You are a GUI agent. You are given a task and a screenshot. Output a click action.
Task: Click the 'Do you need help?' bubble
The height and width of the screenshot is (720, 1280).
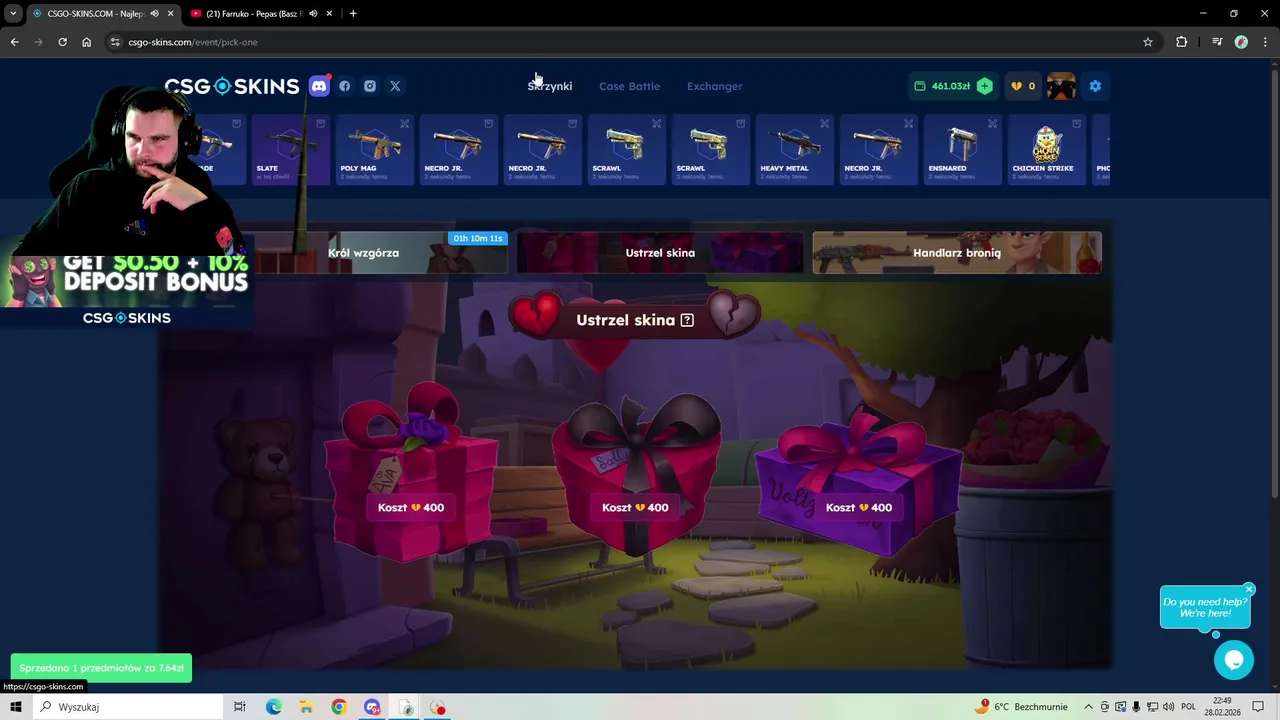[x=1205, y=607]
